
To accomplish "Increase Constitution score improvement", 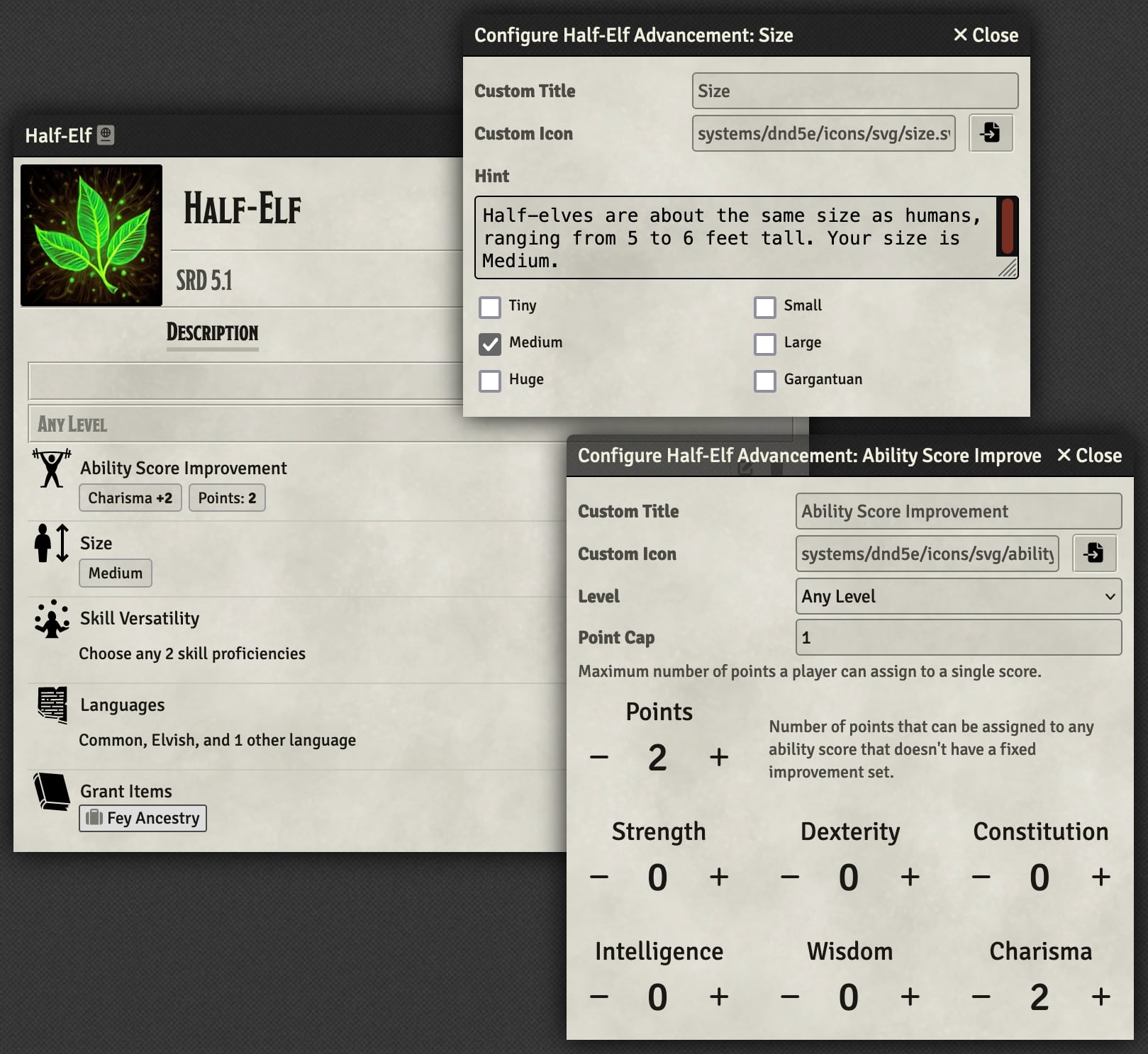I will click(x=1100, y=877).
